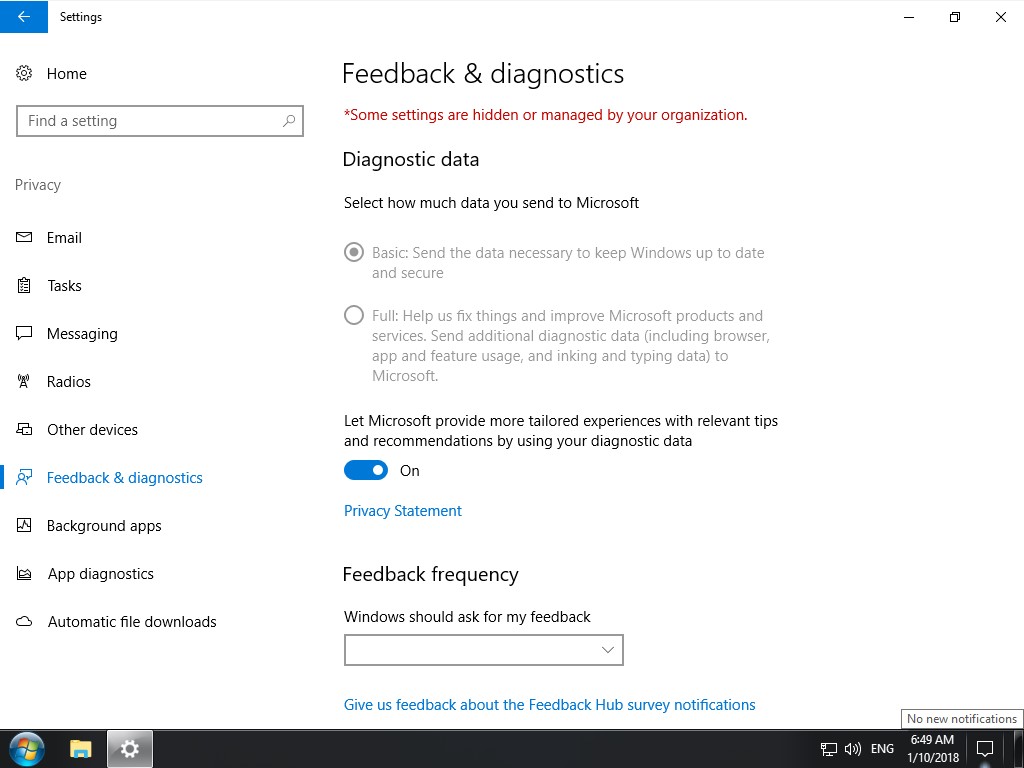The image size is (1024, 768).
Task: Click the managed by your organization notice
Action: point(545,115)
